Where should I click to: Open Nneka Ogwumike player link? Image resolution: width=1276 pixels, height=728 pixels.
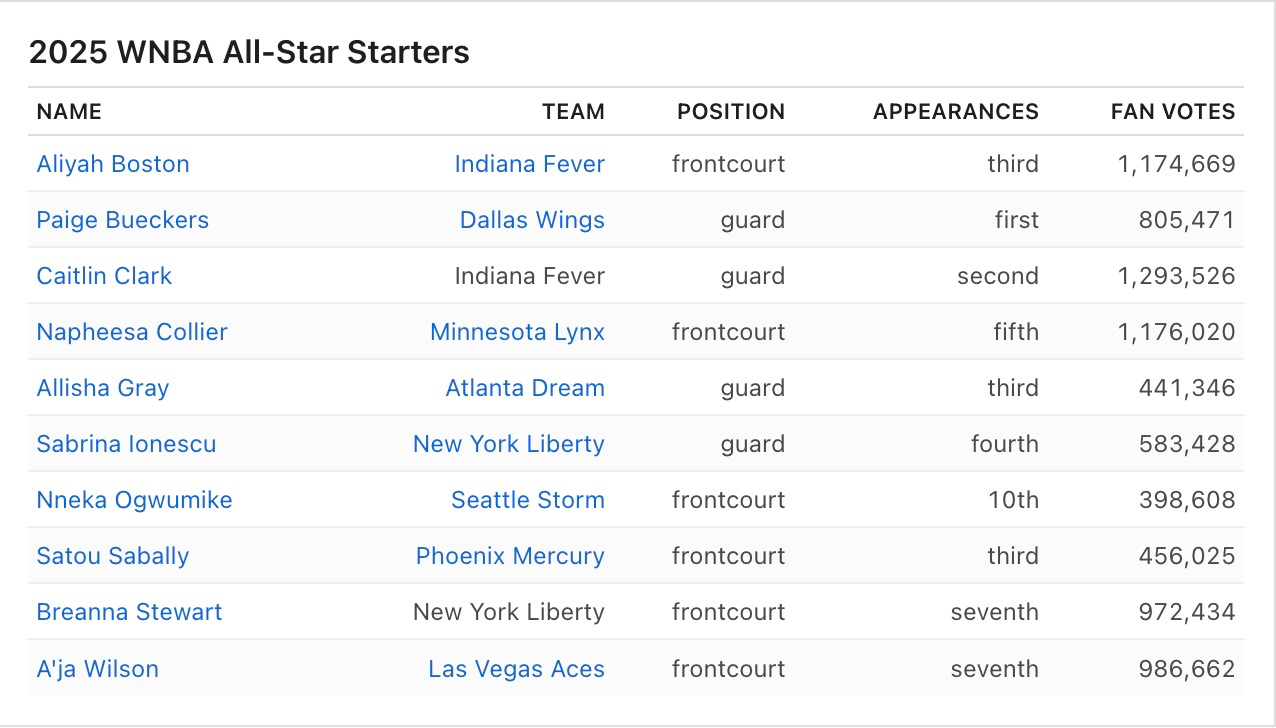click(135, 500)
